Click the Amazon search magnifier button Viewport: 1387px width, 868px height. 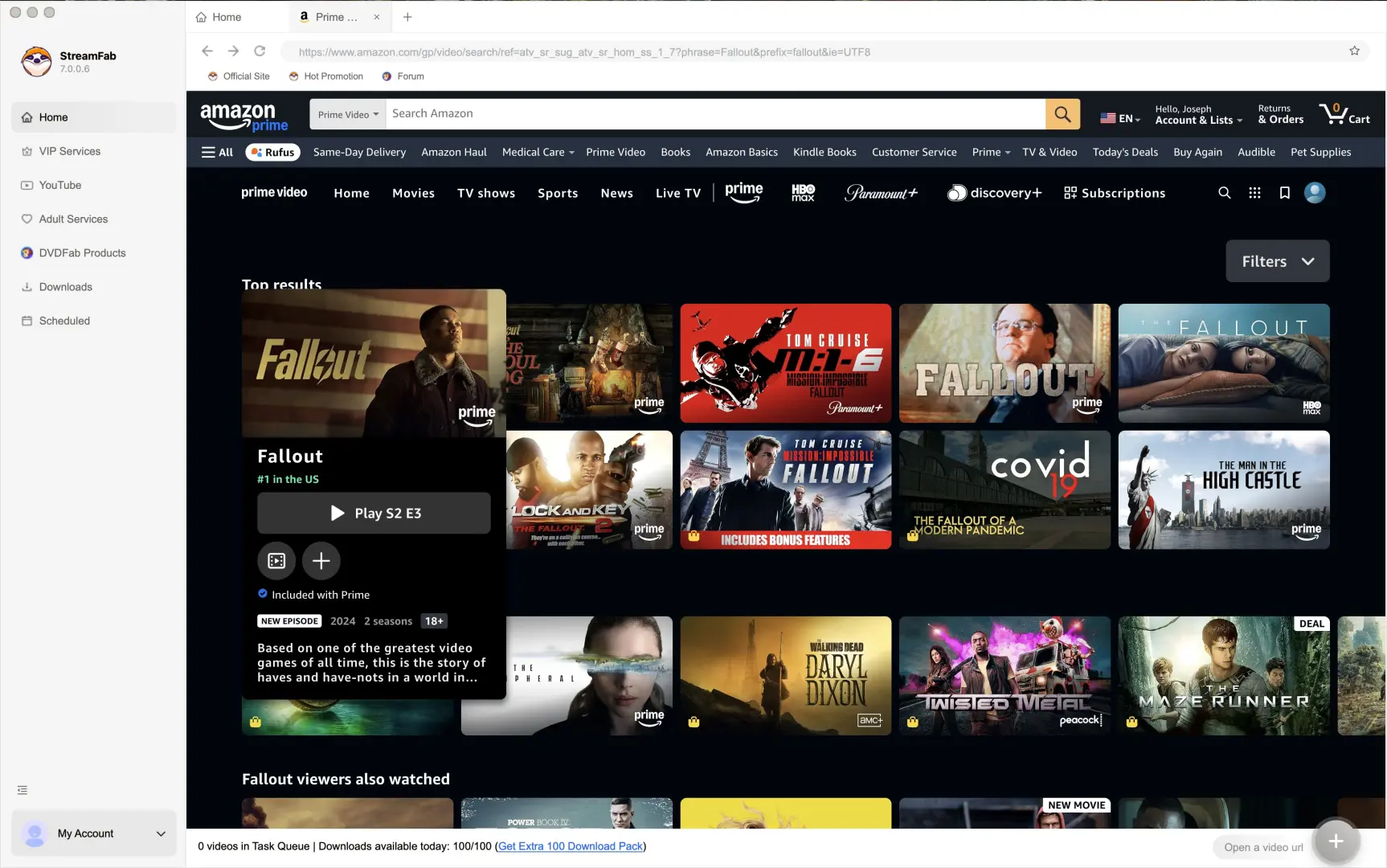[1062, 114]
